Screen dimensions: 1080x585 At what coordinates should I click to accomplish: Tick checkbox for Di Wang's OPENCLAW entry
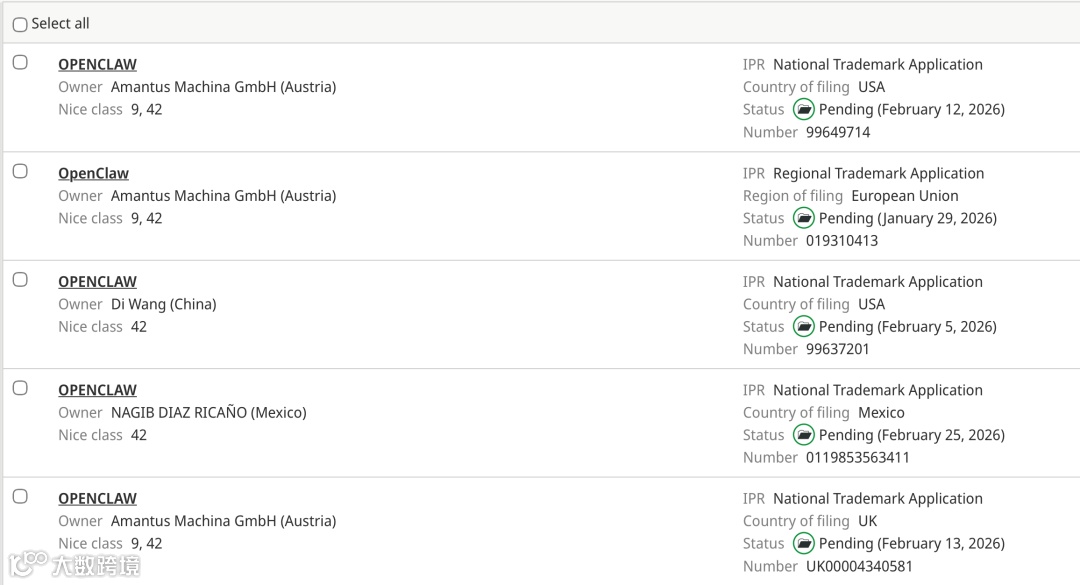20,280
